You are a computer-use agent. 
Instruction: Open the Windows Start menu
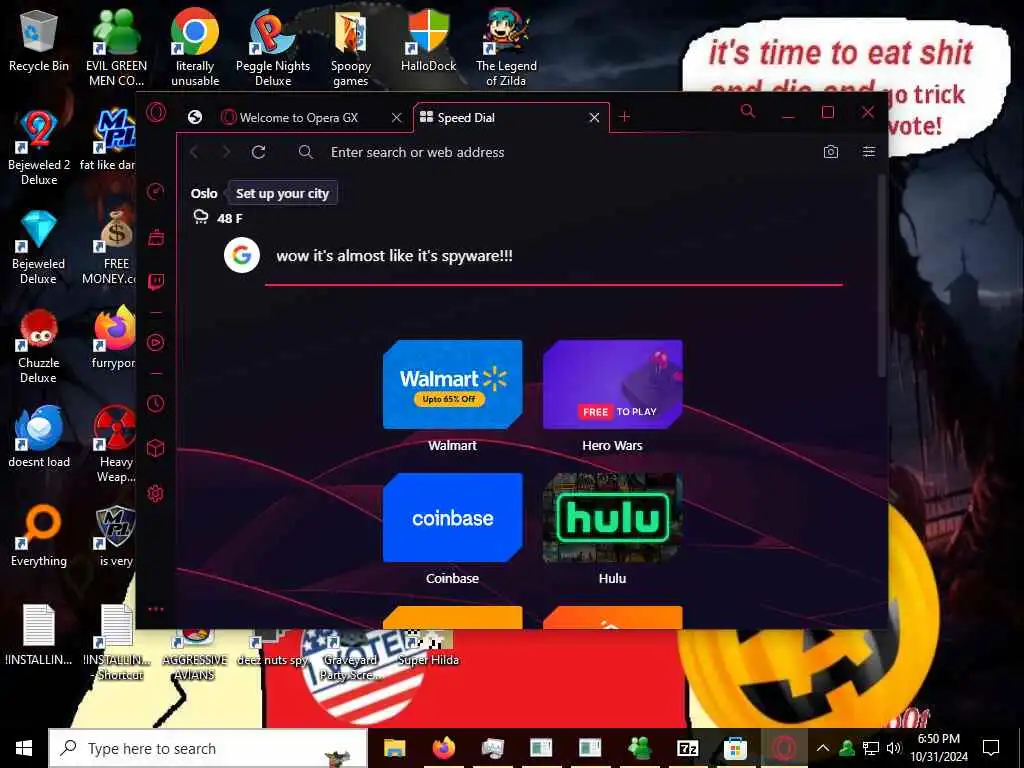(x=24, y=748)
